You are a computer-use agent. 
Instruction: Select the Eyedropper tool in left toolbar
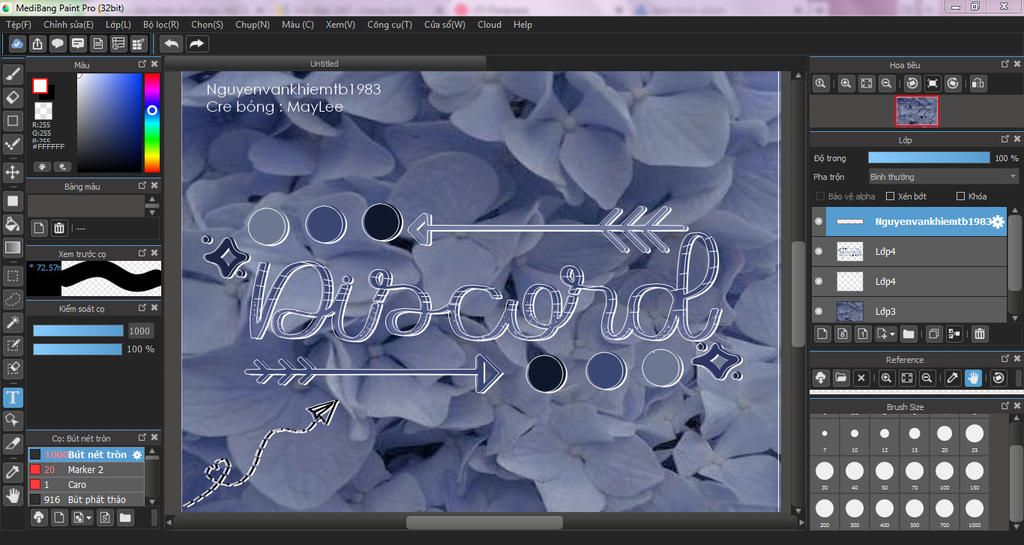[x=12, y=471]
